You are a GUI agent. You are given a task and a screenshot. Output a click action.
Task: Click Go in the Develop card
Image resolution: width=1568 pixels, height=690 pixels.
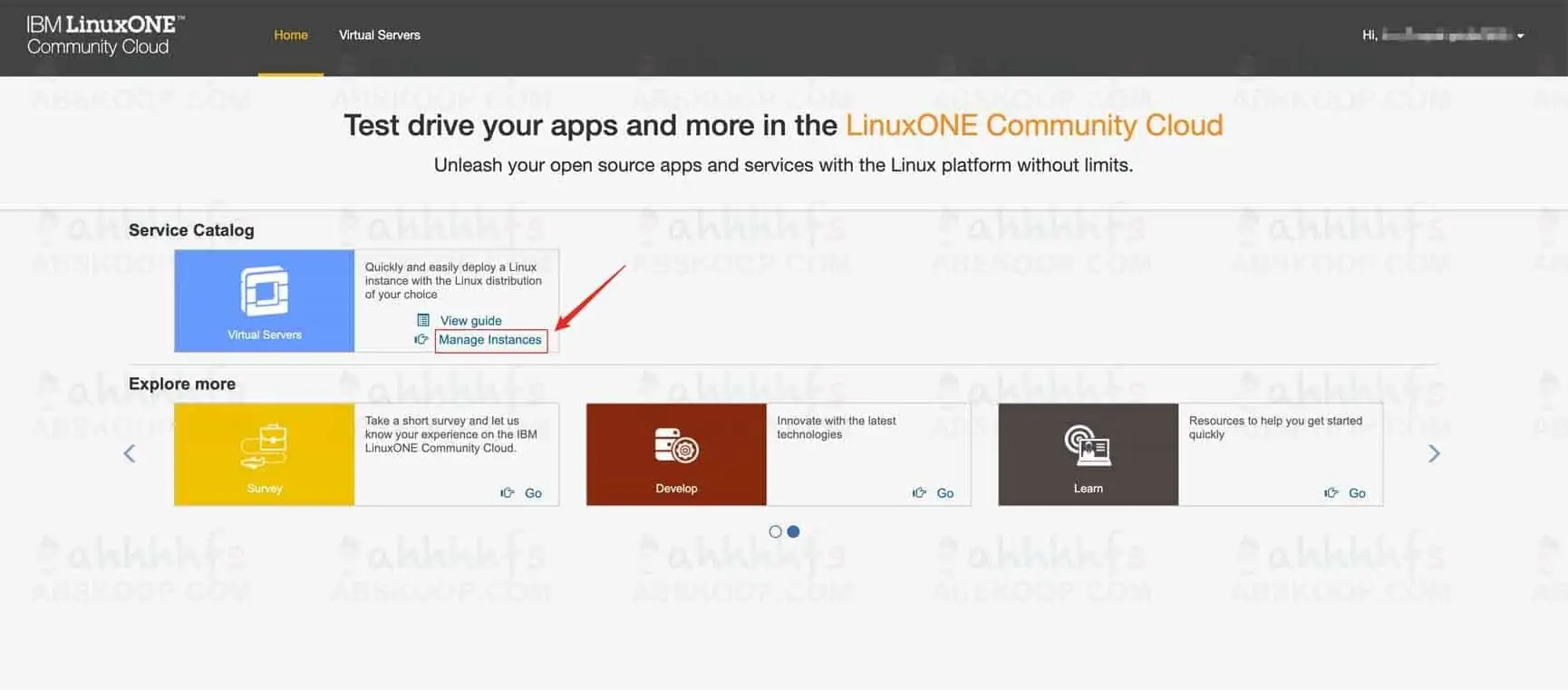945,493
